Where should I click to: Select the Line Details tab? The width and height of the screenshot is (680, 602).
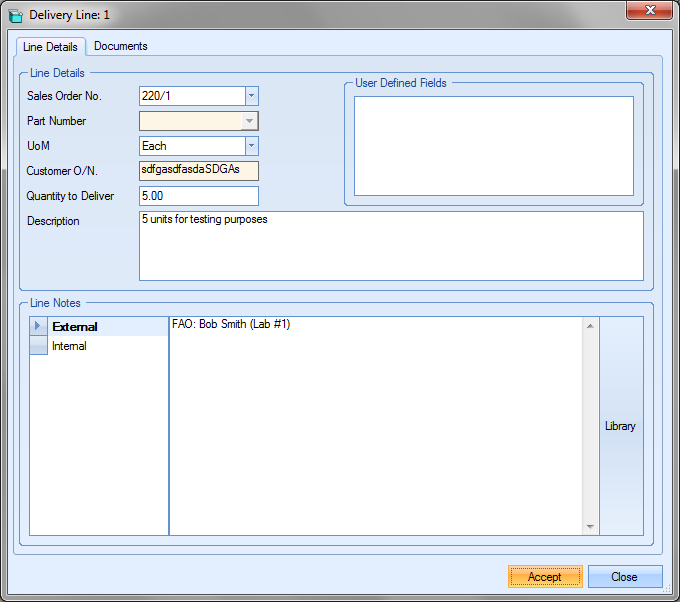50,47
